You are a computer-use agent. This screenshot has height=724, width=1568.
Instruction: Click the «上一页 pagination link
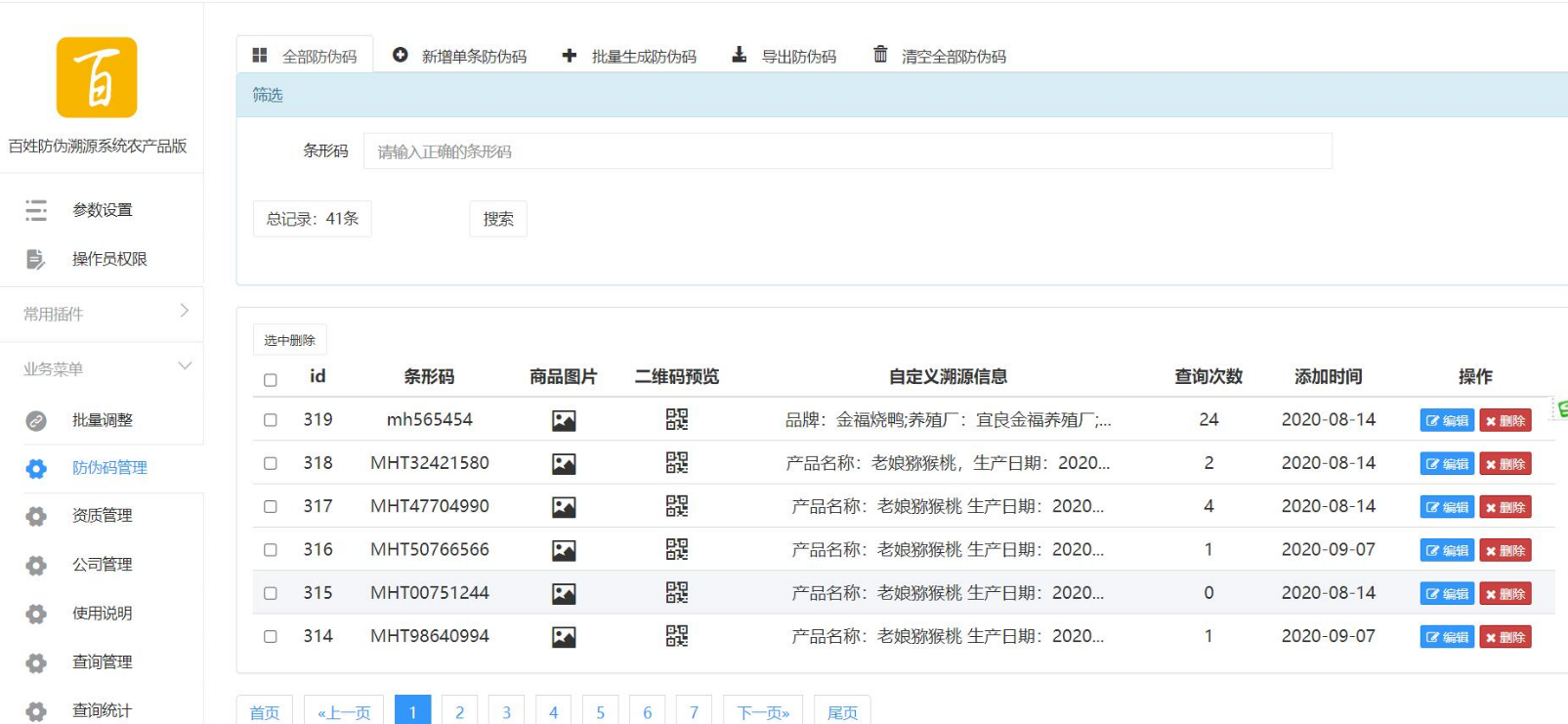[x=345, y=712]
